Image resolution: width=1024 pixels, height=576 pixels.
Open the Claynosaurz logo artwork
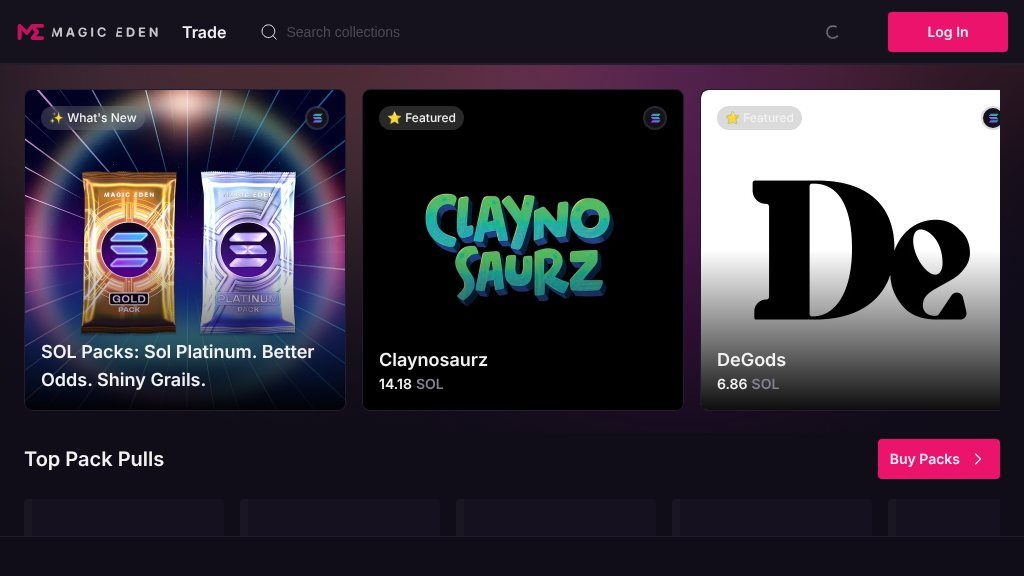click(518, 248)
